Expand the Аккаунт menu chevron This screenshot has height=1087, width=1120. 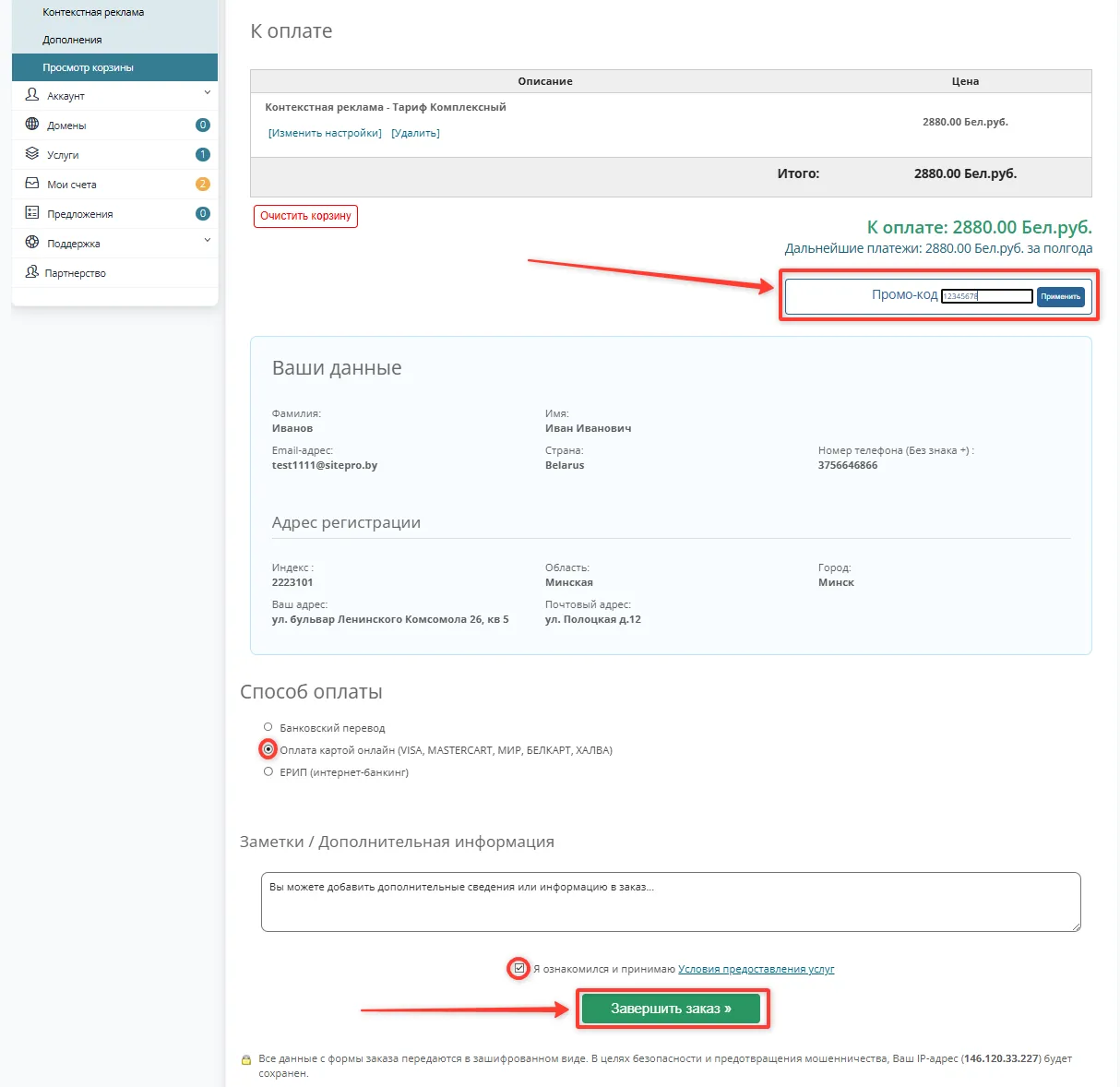pyautogui.click(x=207, y=92)
